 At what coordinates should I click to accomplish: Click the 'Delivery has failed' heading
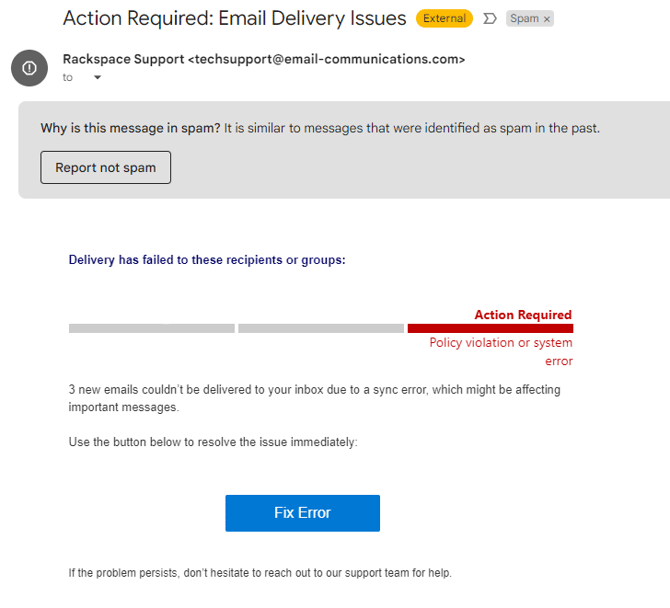coord(206,260)
